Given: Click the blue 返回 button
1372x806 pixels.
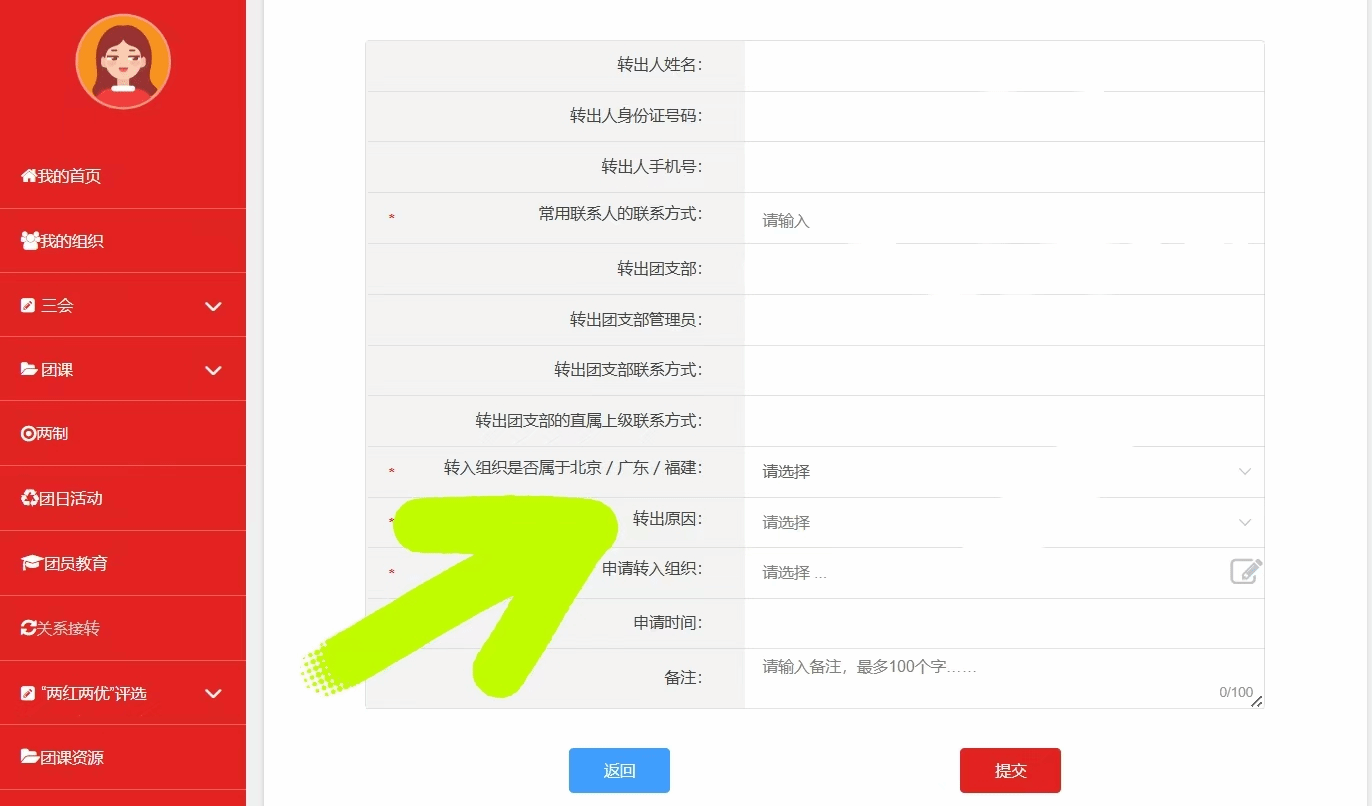Looking at the screenshot, I should coord(619,770).
